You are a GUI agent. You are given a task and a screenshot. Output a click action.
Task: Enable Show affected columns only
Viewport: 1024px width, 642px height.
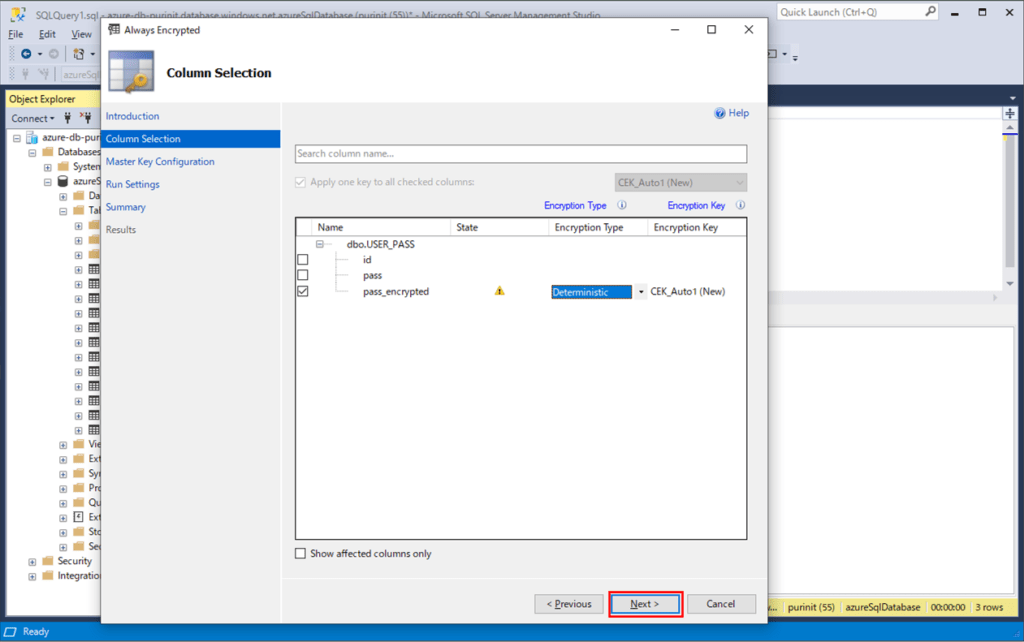[x=300, y=554]
